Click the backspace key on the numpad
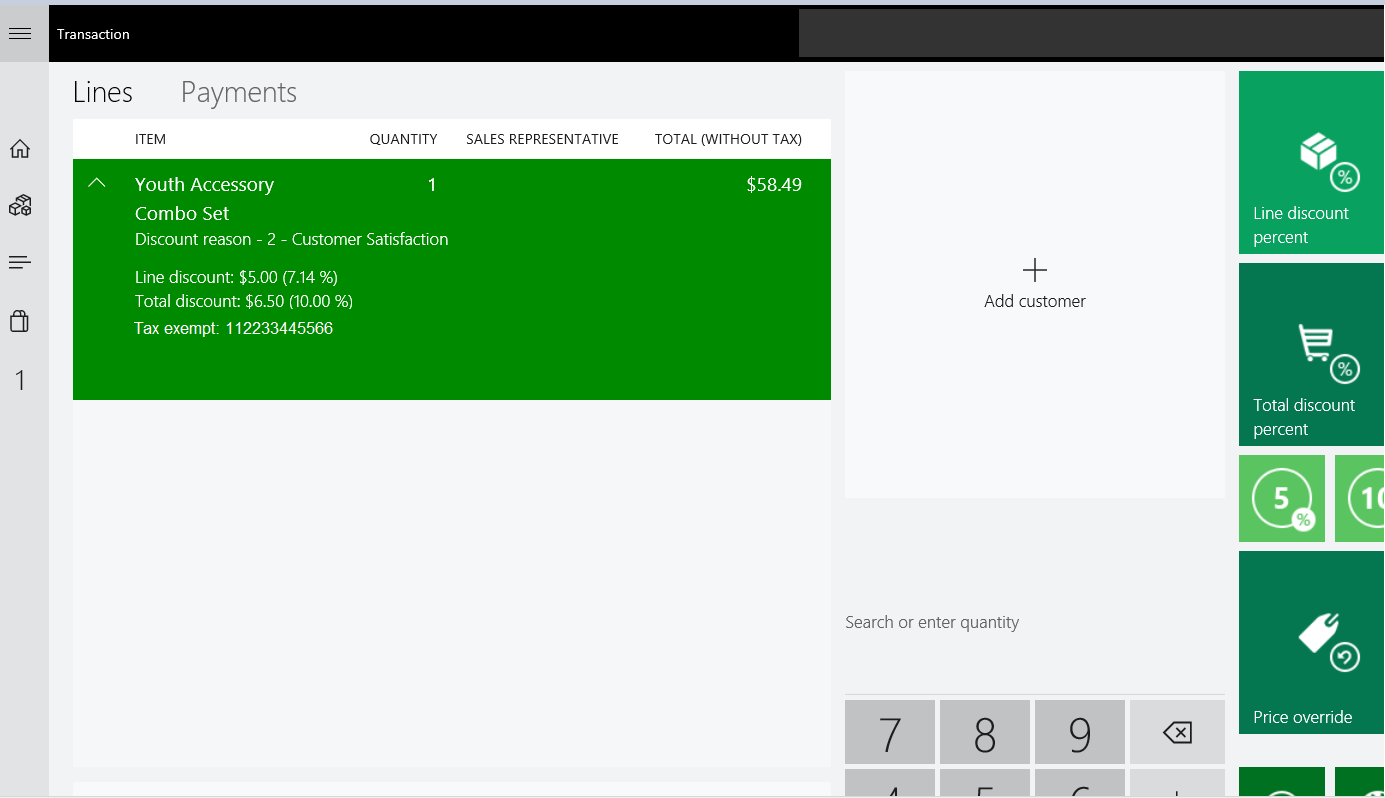Viewport: 1385px width, 798px height. [x=1177, y=733]
